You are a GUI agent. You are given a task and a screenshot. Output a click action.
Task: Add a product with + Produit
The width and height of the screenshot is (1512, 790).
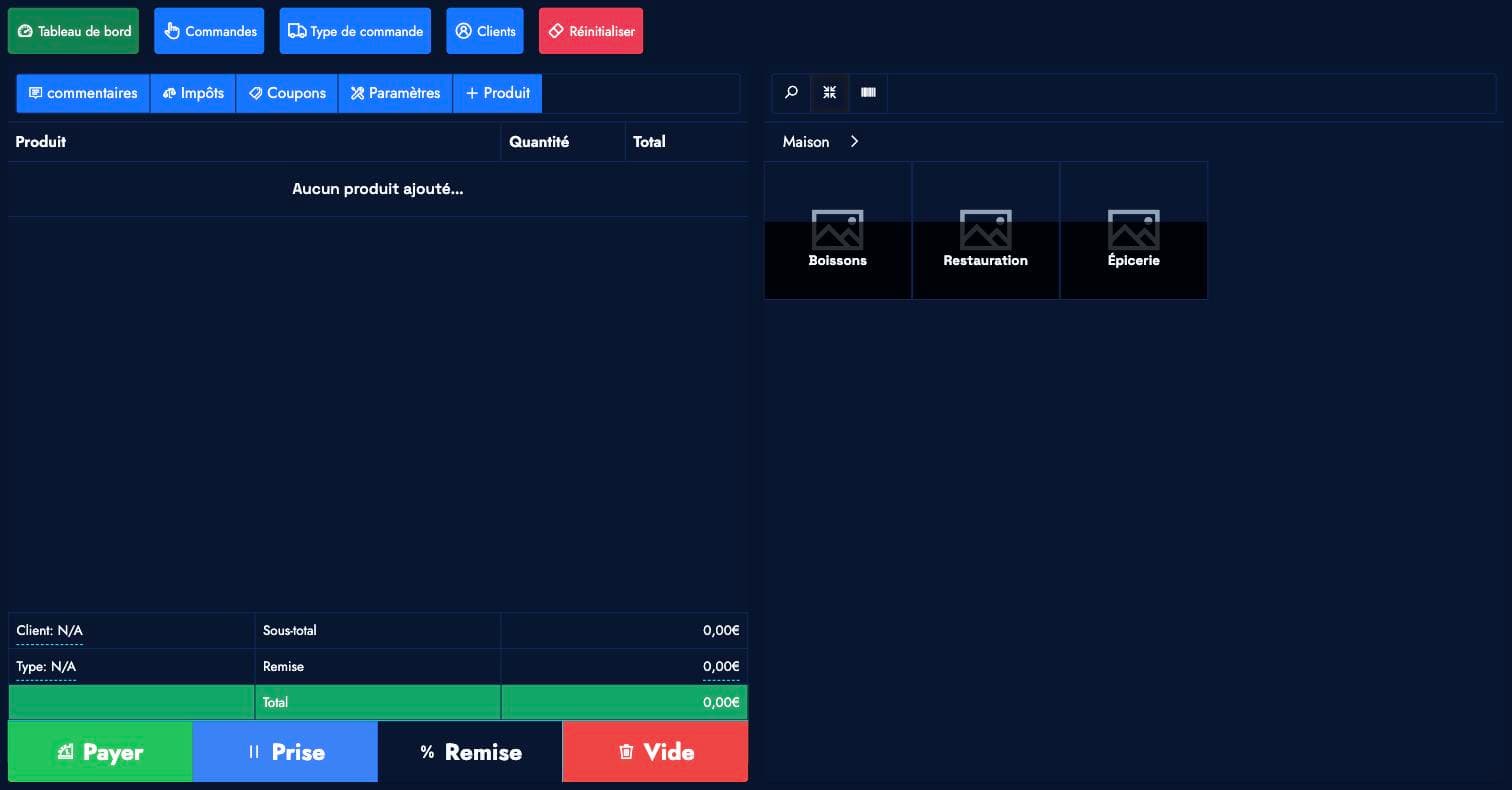pyautogui.click(x=497, y=93)
